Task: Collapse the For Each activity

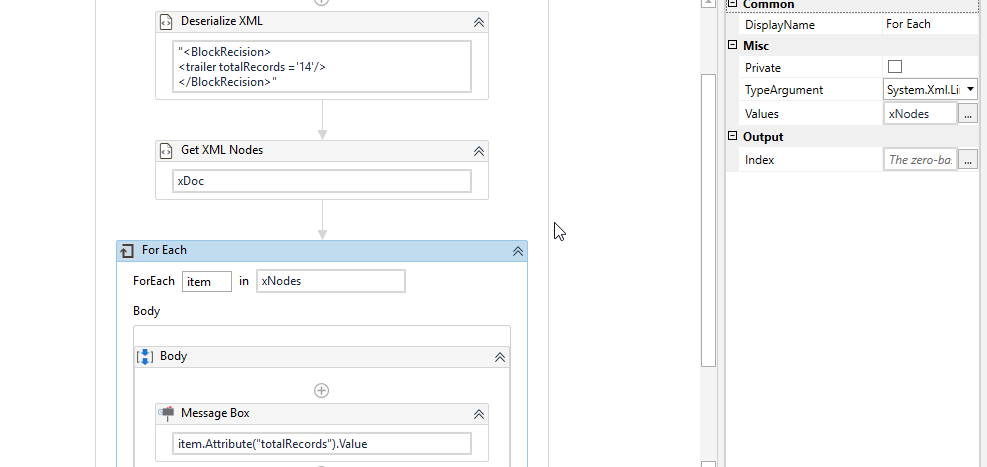Action: 517,251
